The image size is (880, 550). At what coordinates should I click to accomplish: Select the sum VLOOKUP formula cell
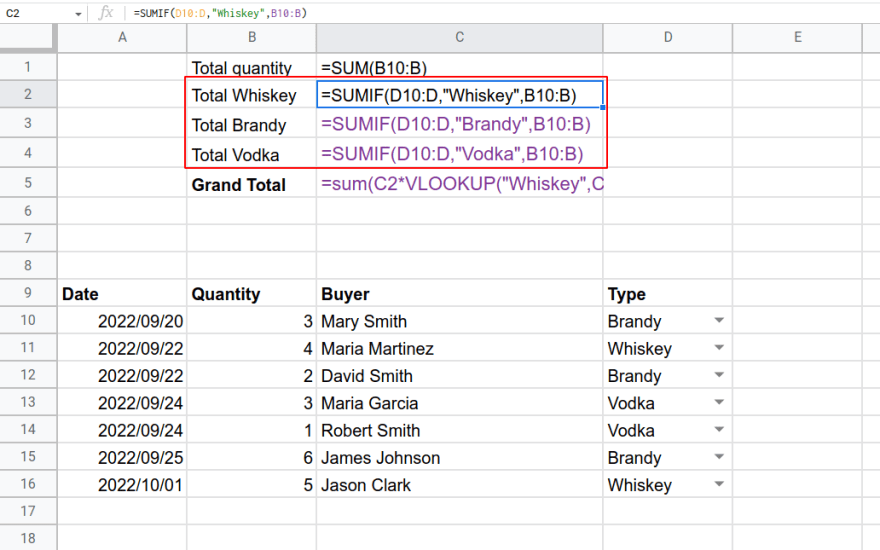pos(460,184)
